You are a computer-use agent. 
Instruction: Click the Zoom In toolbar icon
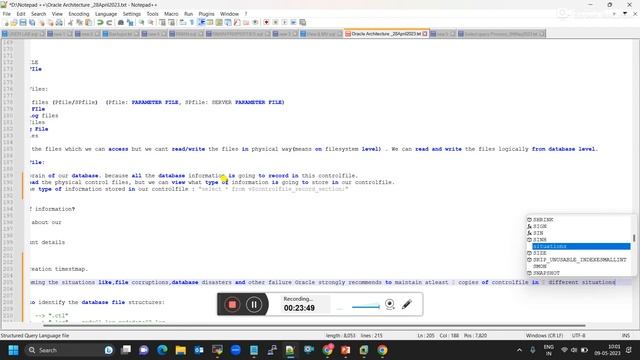142,22
